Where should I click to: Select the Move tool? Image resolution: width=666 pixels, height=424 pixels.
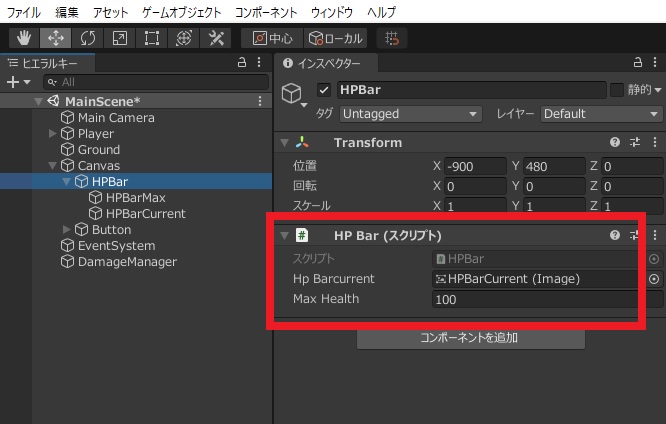[56, 38]
